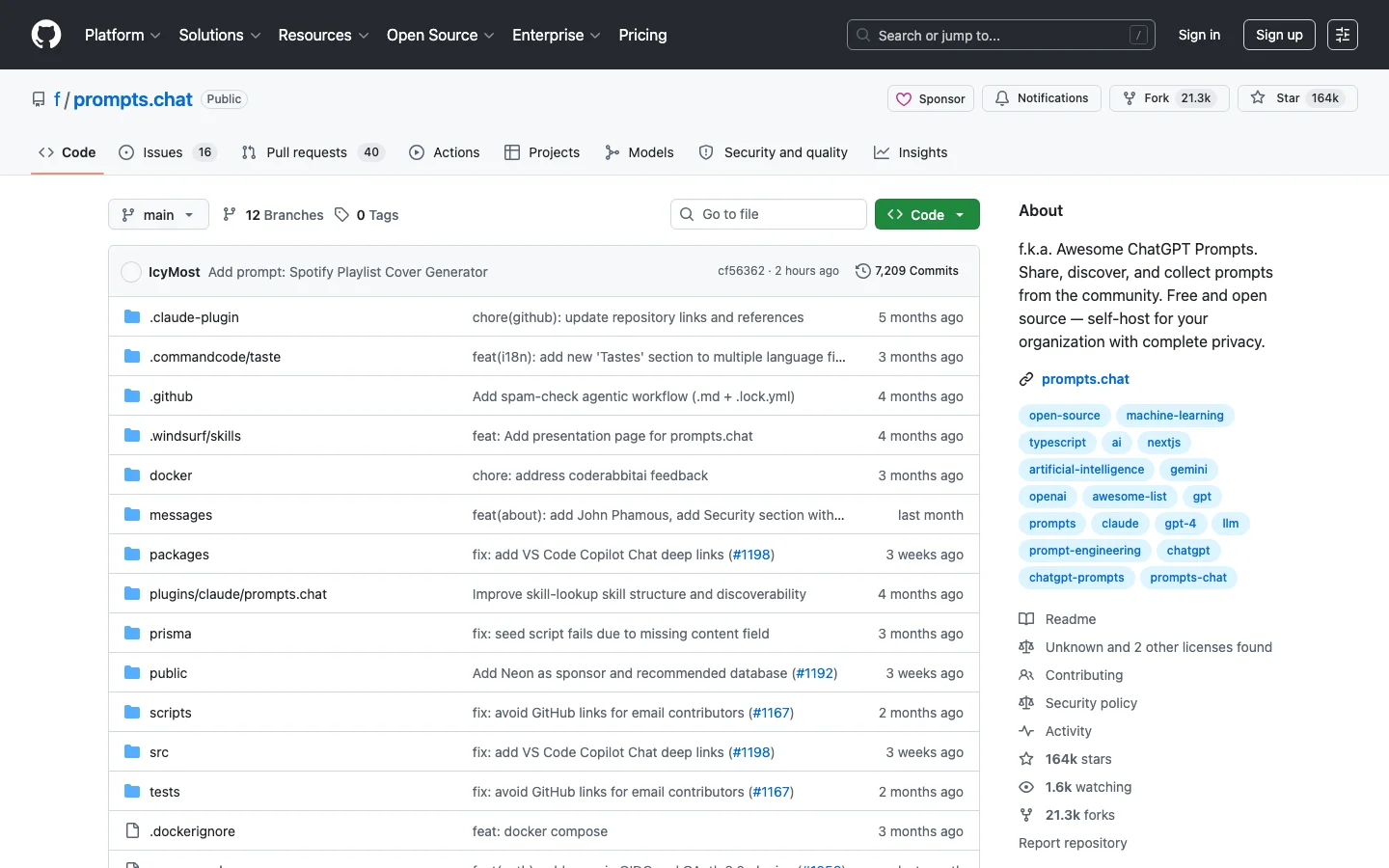Click the Go to file input
Image resolution: width=1389 pixels, height=868 pixels.
(769, 214)
